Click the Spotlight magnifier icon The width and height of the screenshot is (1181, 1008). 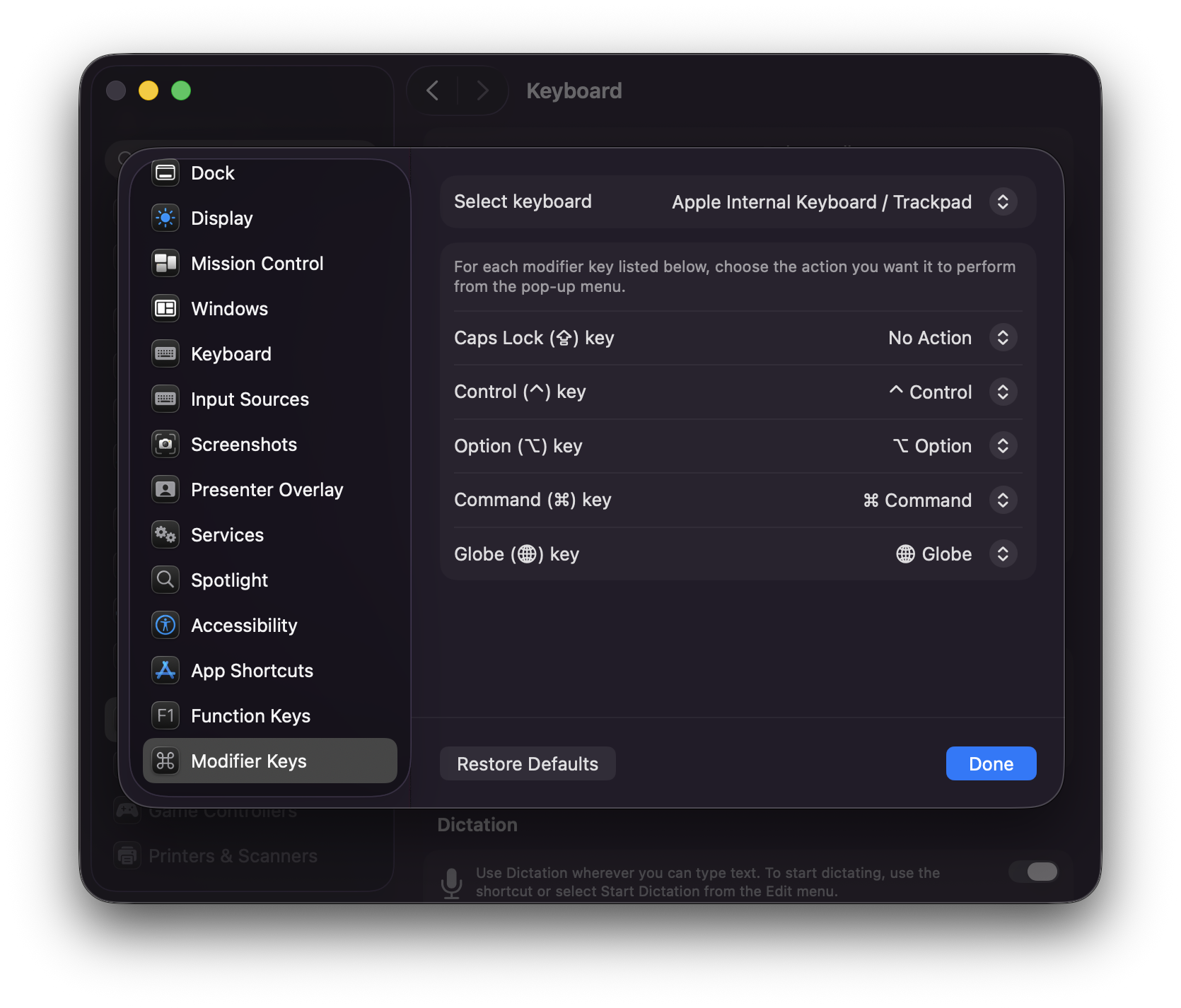point(165,580)
